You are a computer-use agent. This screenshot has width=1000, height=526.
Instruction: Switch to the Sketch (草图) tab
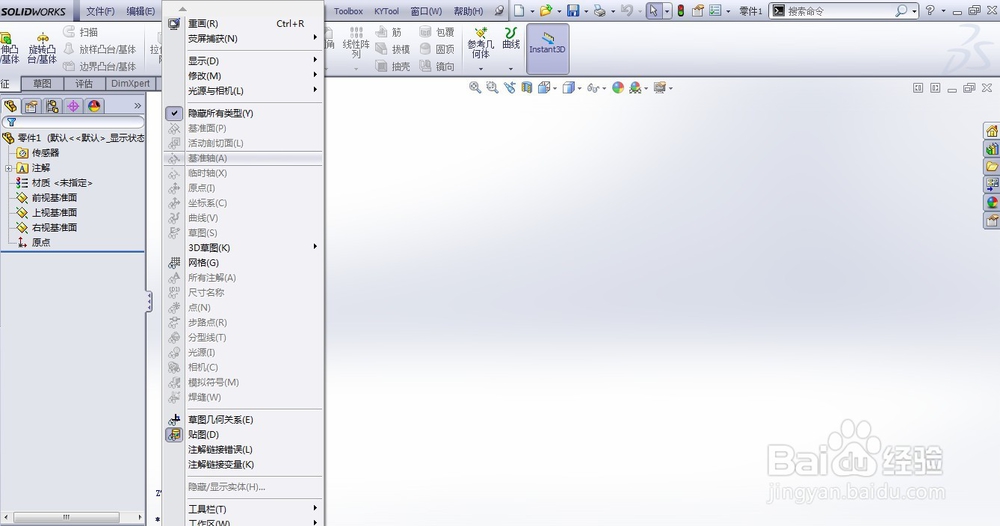(x=42, y=84)
